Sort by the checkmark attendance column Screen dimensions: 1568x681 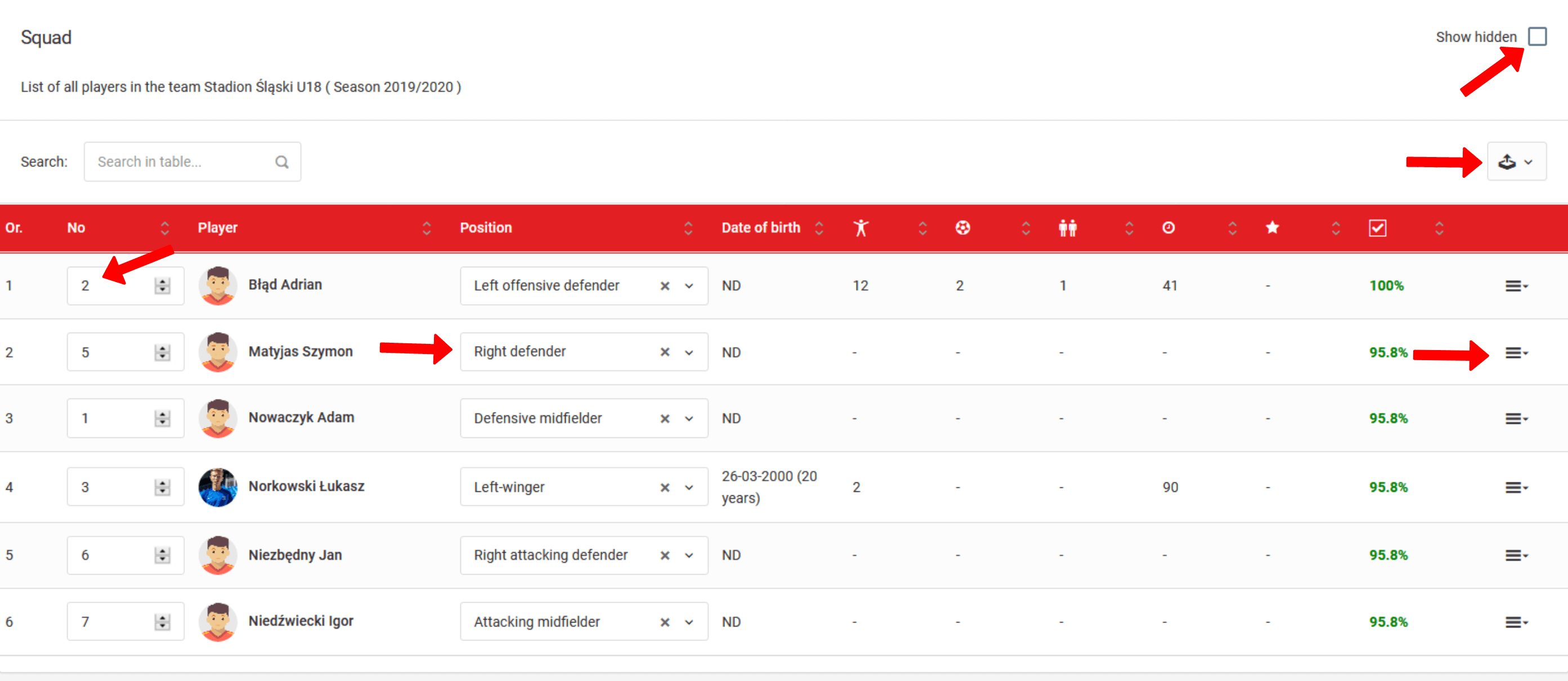coord(1377,227)
